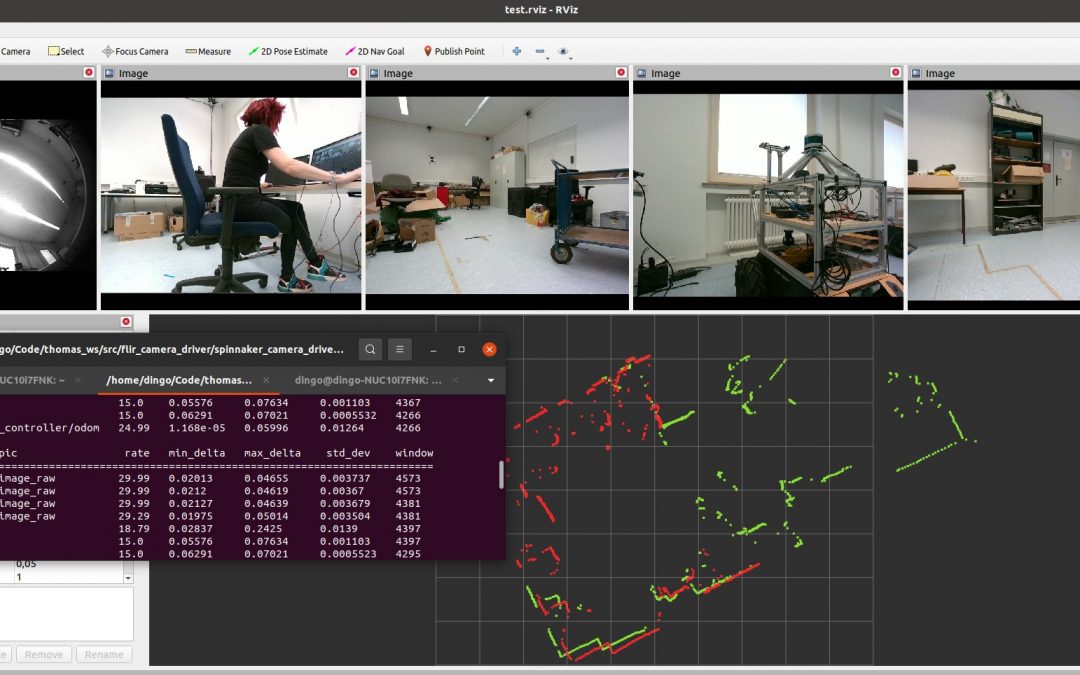Click the Publish Point tool
This screenshot has height=675, width=1080.
coord(454,51)
